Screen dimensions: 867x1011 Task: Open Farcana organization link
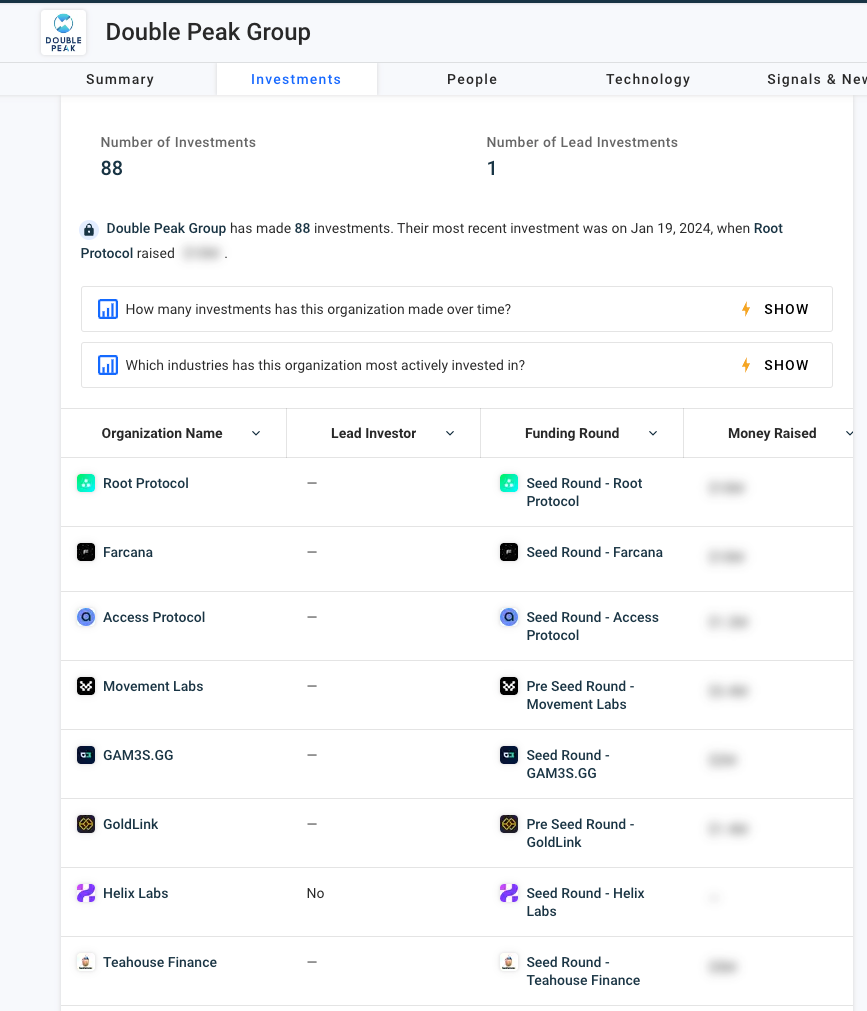[128, 553]
